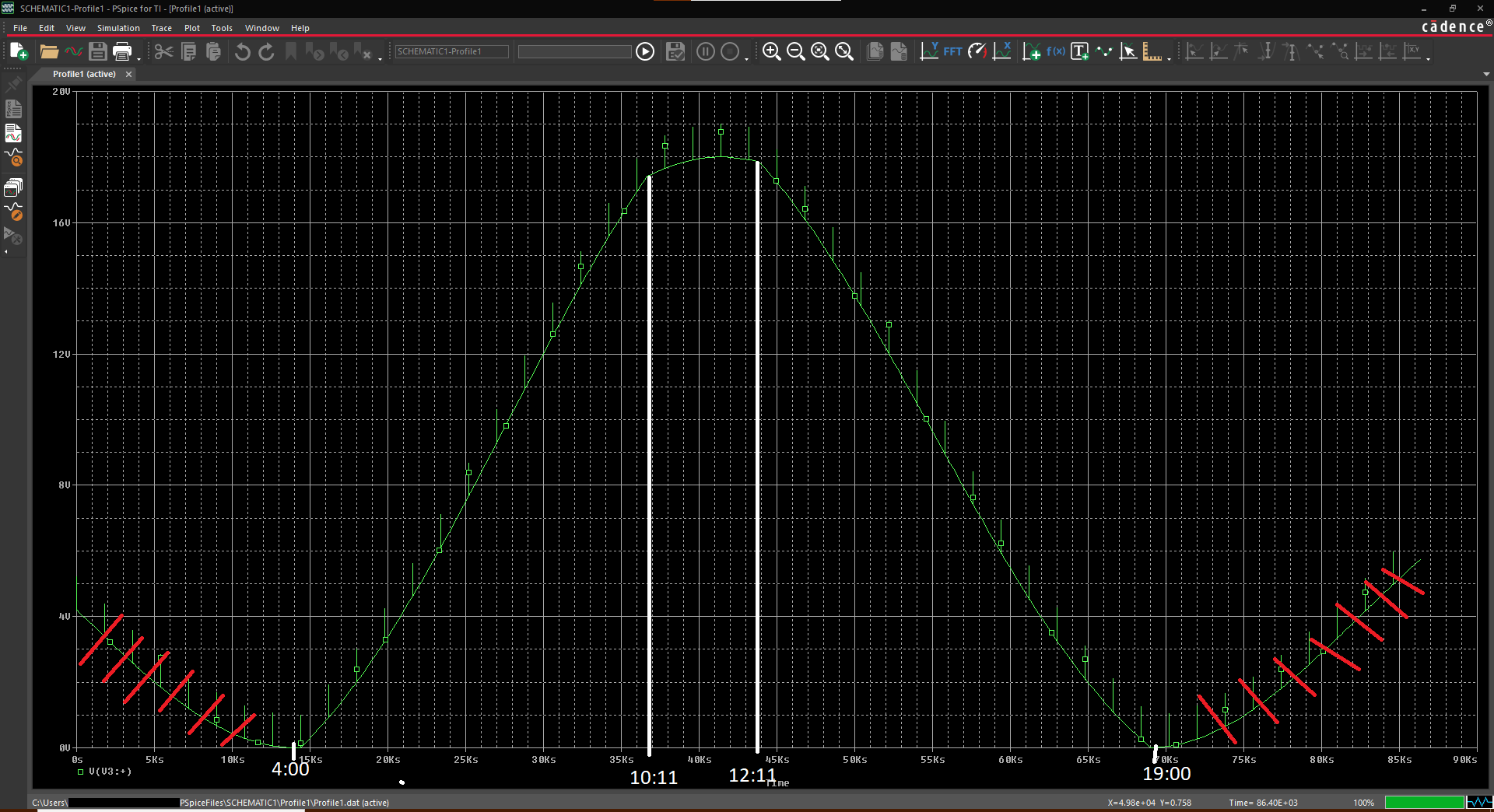Image resolution: width=1494 pixels, height=812 pixels.
Task: Save the file with the floppy icon
Action: [x=97, y=51]
